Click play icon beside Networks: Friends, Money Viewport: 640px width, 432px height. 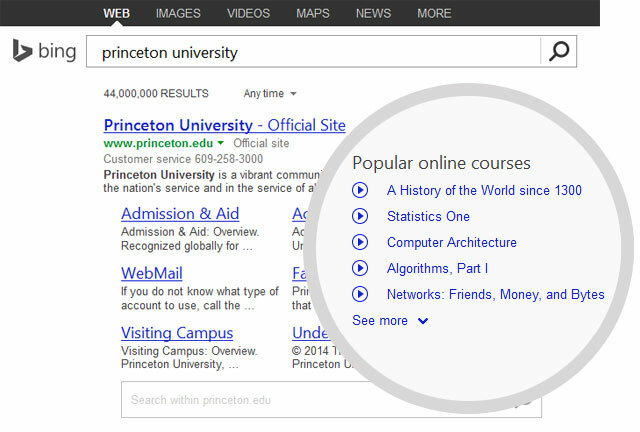click(x=360, y=294)
